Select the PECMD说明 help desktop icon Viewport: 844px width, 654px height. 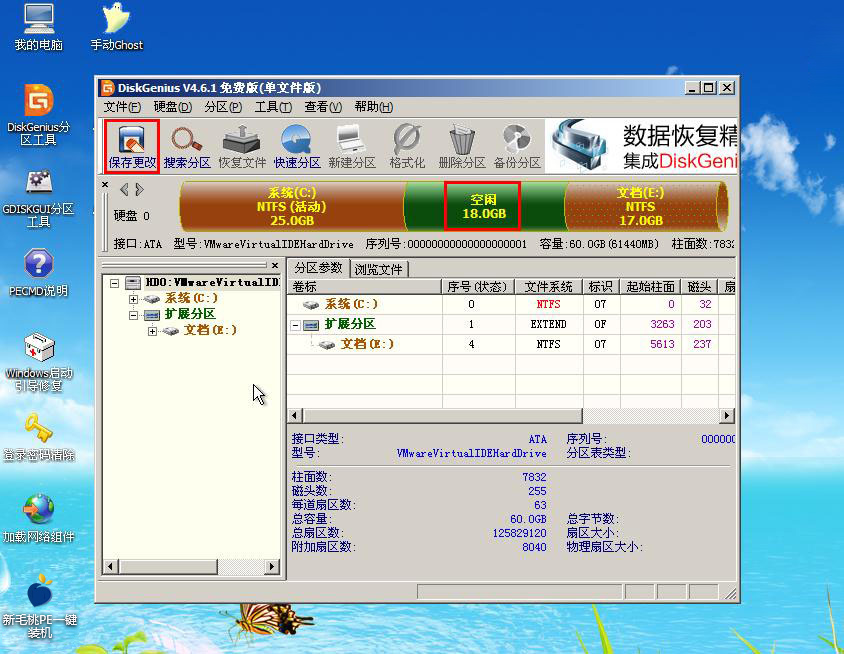pos(38,272)
